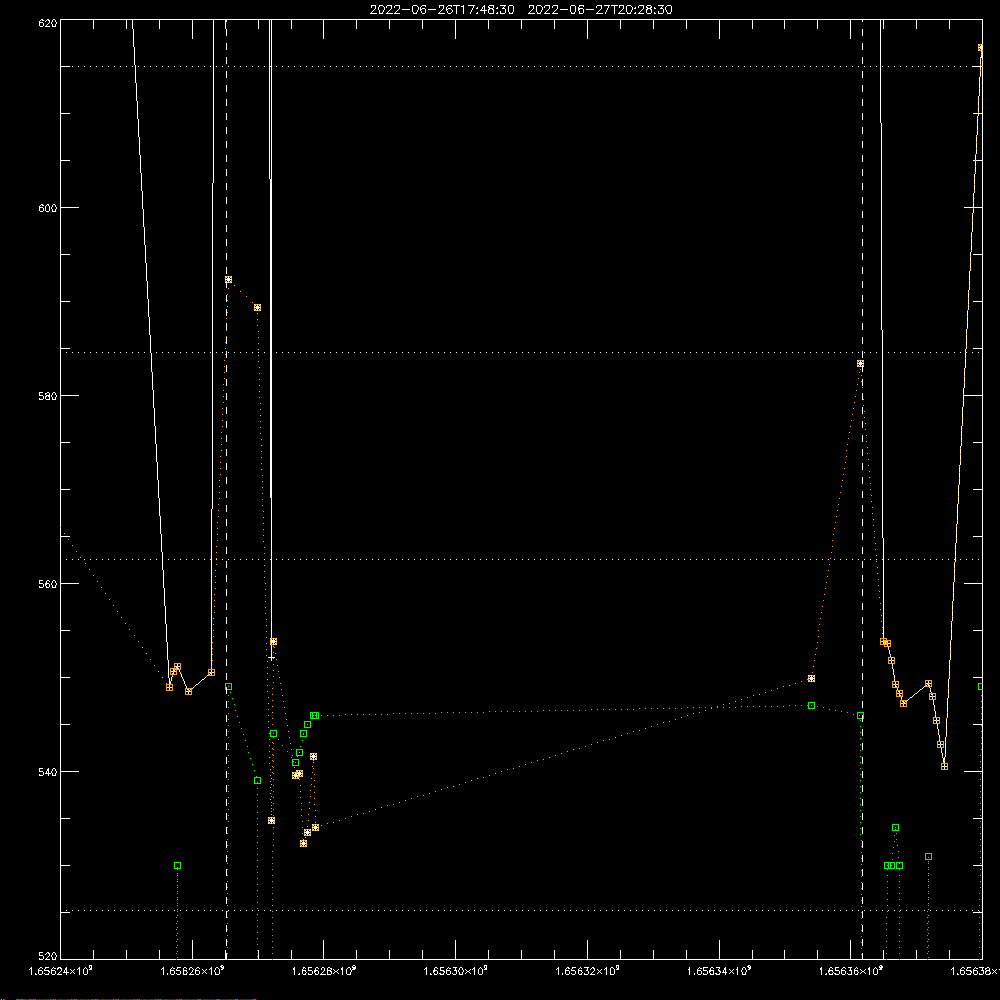This screenshot has height=1000, width=1000.
Task: Select the orange marker near 583 on second dashed line
Action: click(x=860, y=364)
